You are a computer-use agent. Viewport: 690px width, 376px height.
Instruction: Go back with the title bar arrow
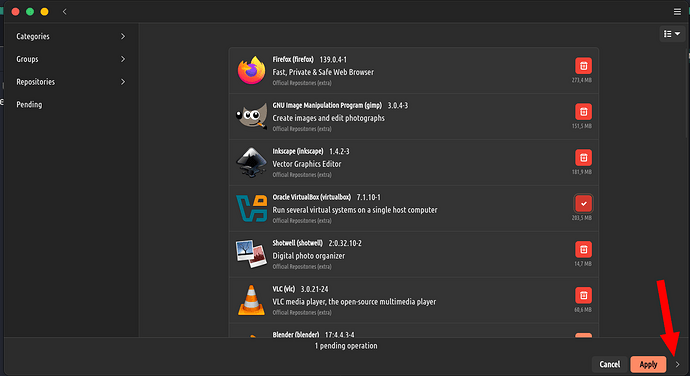coord(65,12)
